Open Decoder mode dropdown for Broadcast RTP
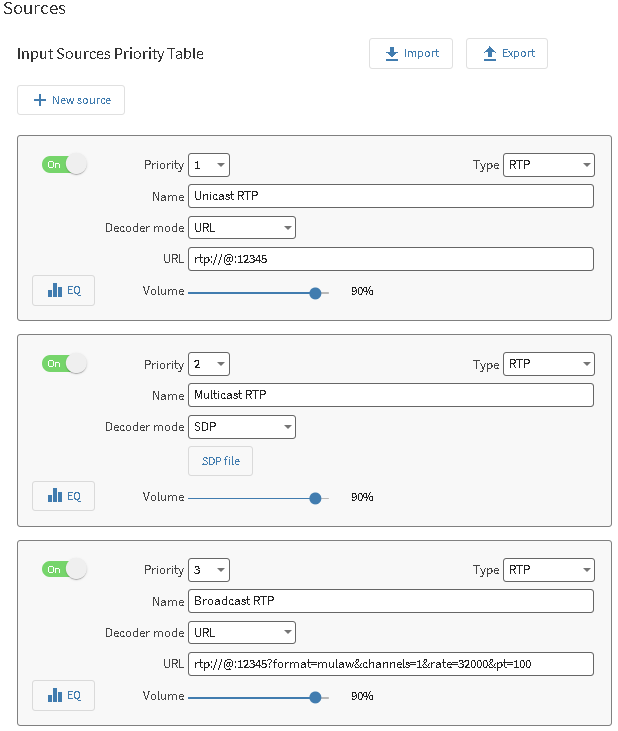 point(242,632)
